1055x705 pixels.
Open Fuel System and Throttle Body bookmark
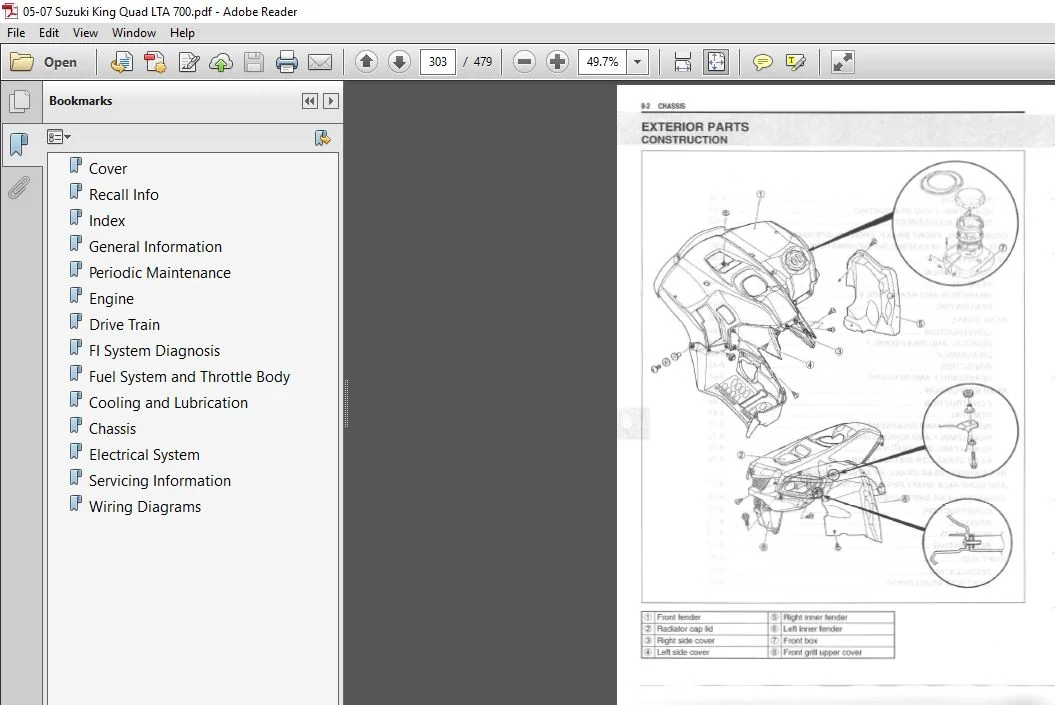189,377
